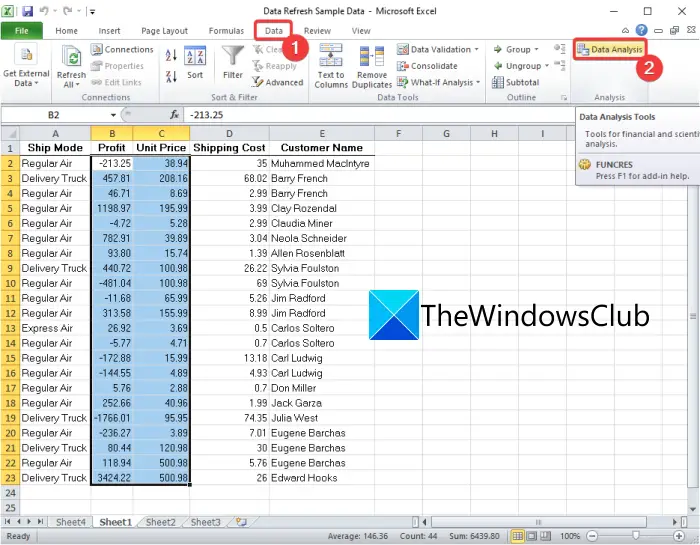Toggle the Filter funnel

tap(233, 63)
